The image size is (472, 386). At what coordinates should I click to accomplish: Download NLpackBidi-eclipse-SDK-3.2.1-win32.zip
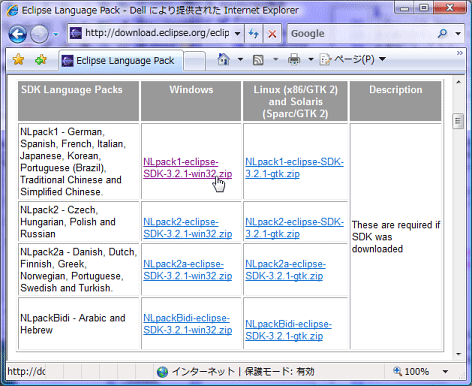tap(188, 324)
